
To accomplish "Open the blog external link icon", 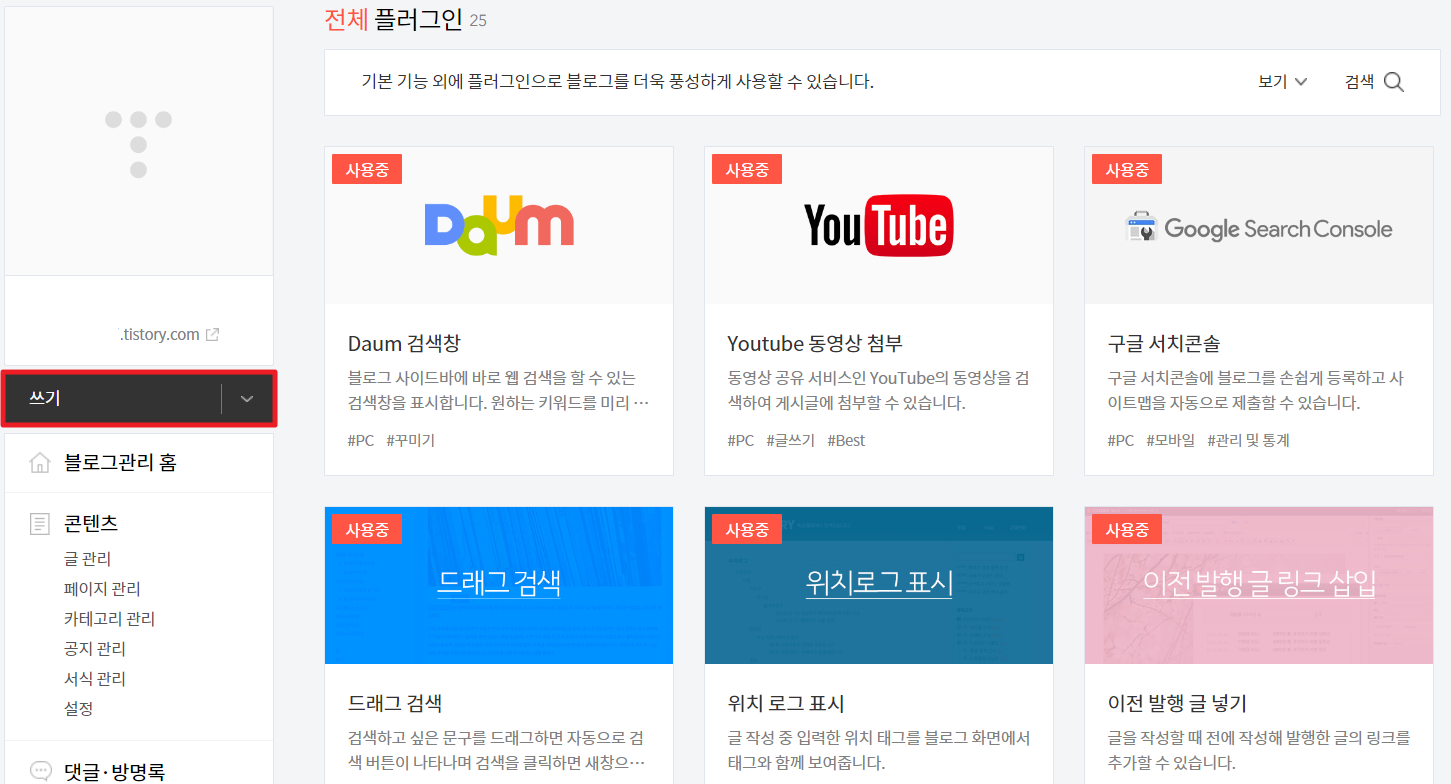I will point(212,335).
